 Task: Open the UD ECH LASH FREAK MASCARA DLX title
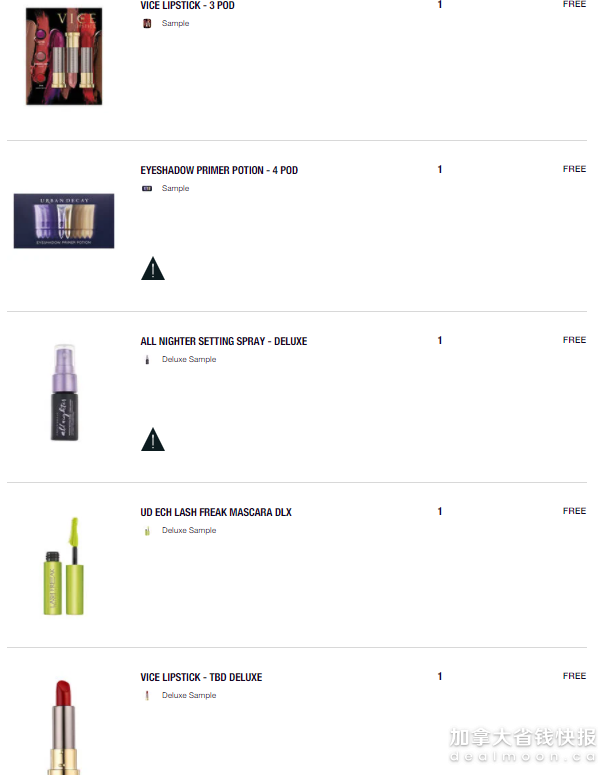pyautogui.click(x=216, y=512)
